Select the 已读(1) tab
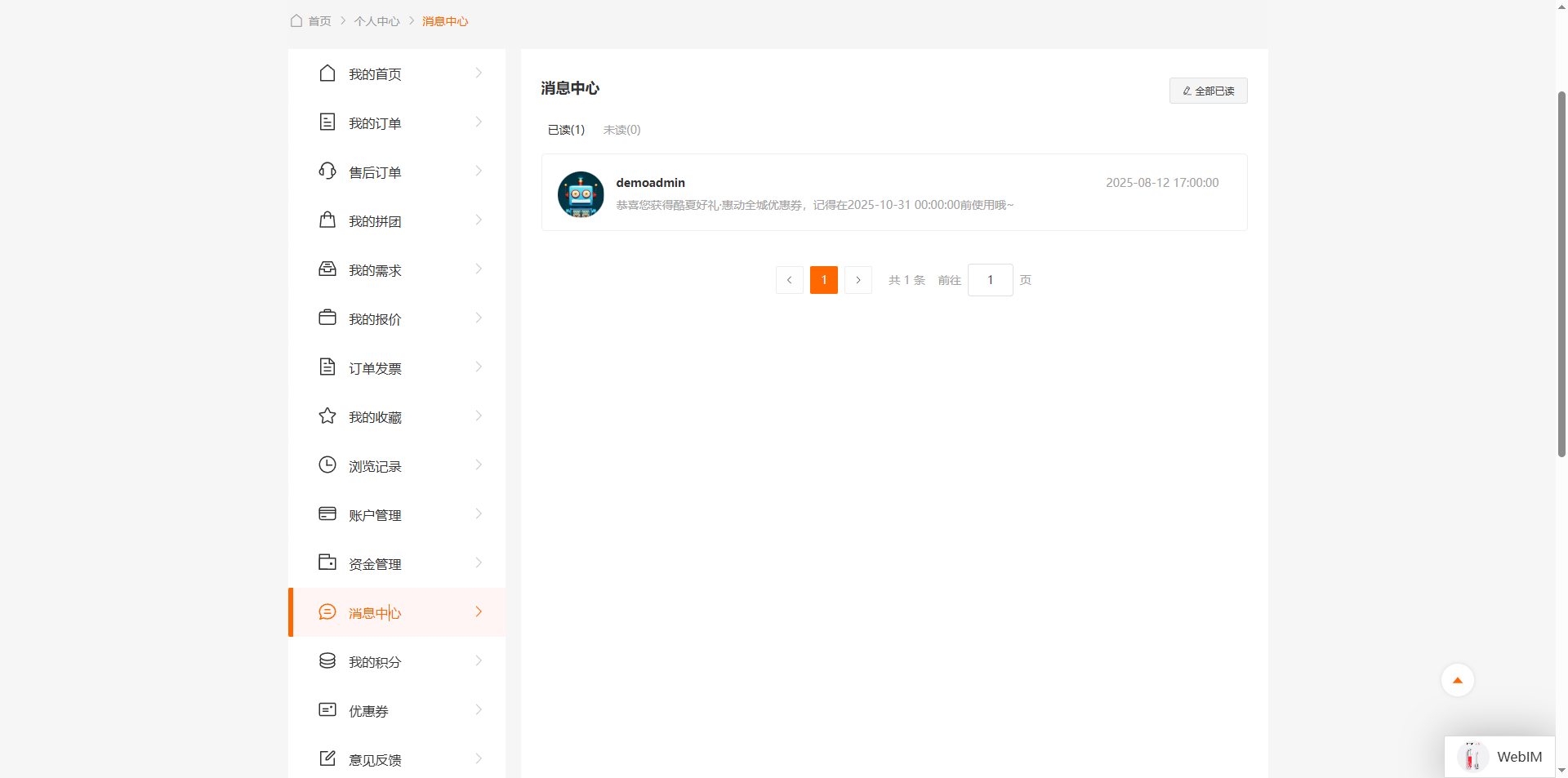 (566, 130)
